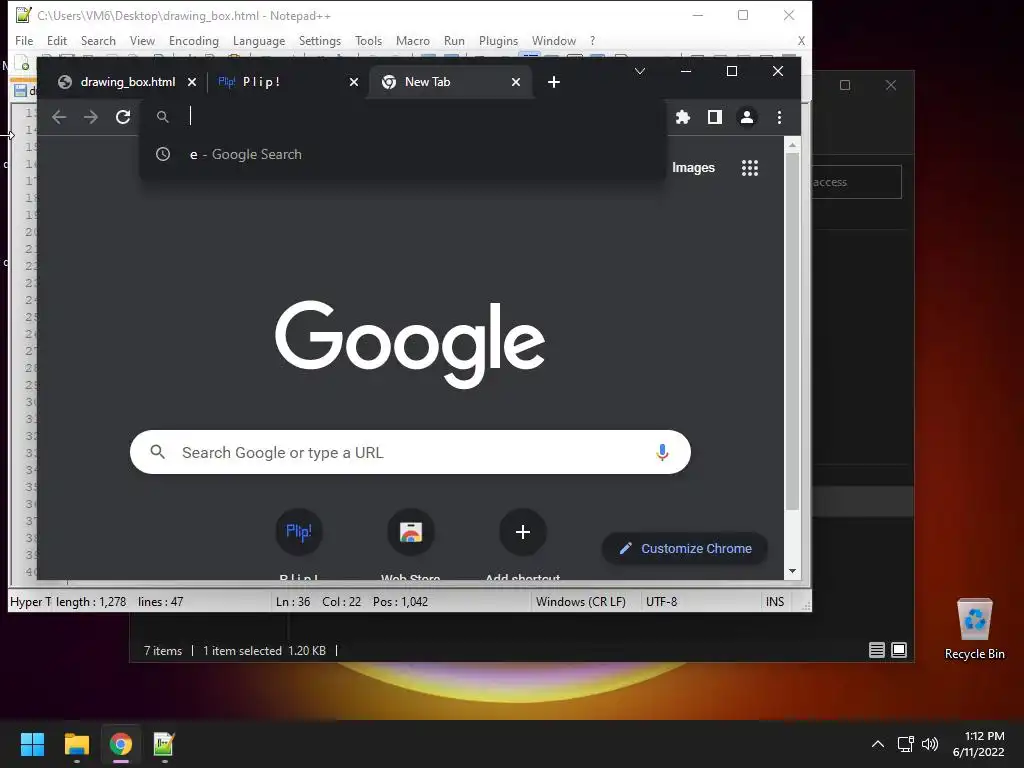This screenshot has height=768, width=1024.
Task: Click File Explorer search box
Action: coord(857,182)
